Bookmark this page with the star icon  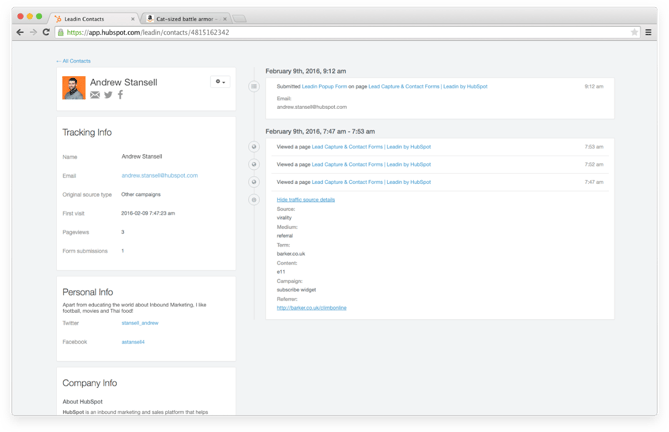(634, 32)
